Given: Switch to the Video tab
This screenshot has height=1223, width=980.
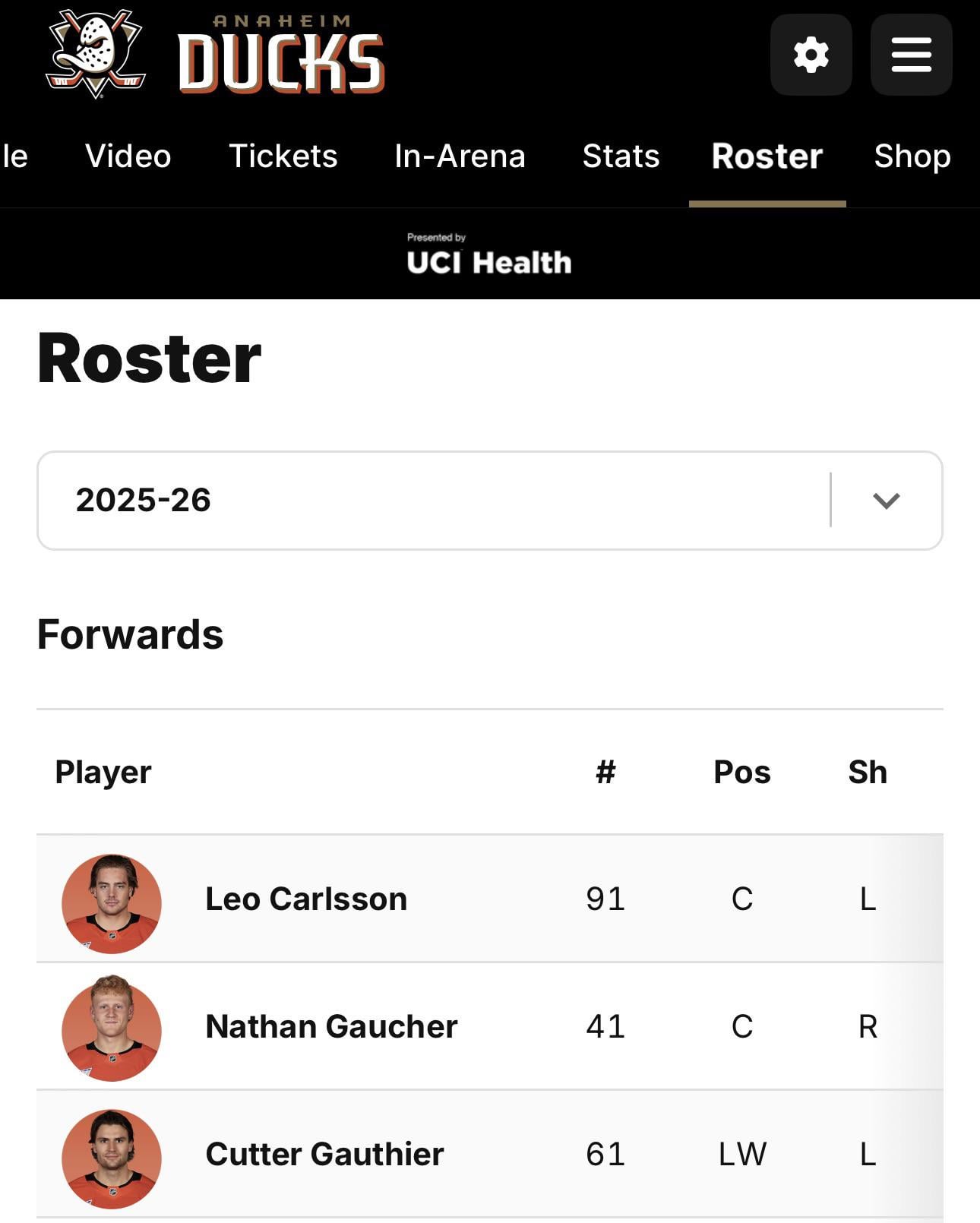Looking at the screenshot, I should [128, 156].
